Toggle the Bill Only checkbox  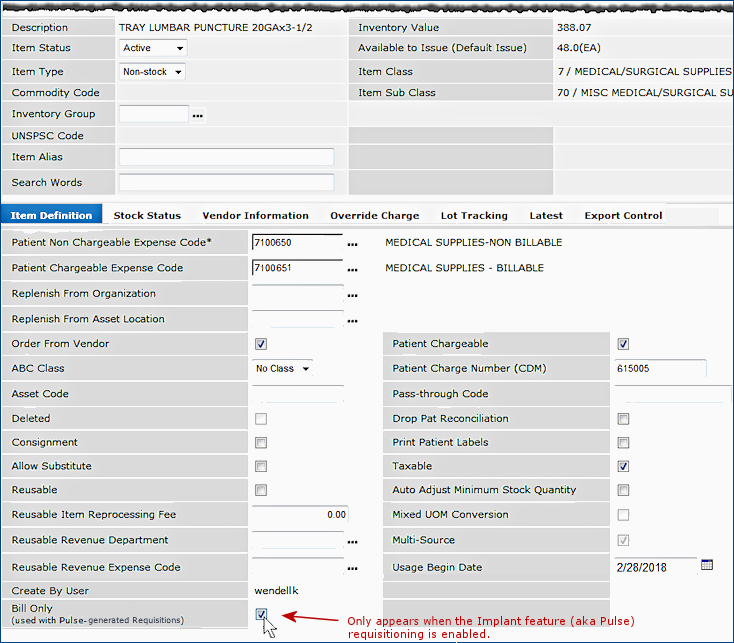(x=261, y=614)
